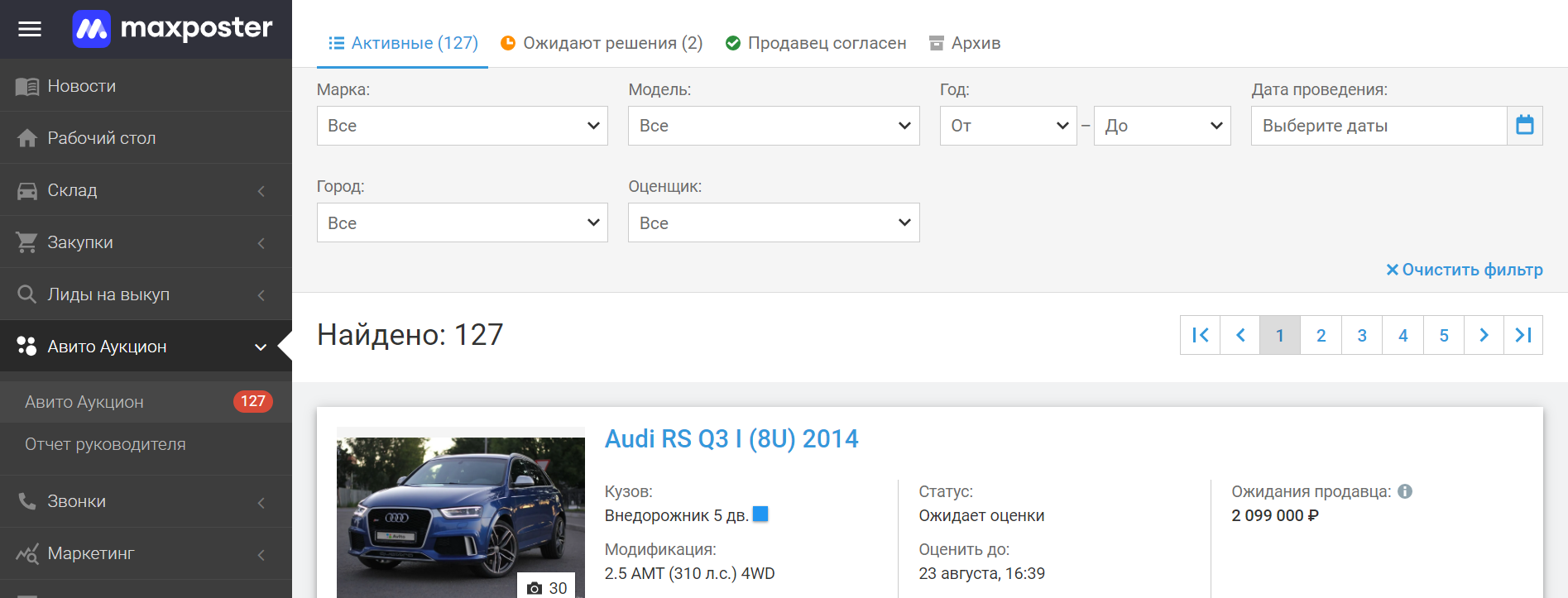Click the photo count camera icon
The width and height of the screenshot is (1568, 598).
click(535, 588)
